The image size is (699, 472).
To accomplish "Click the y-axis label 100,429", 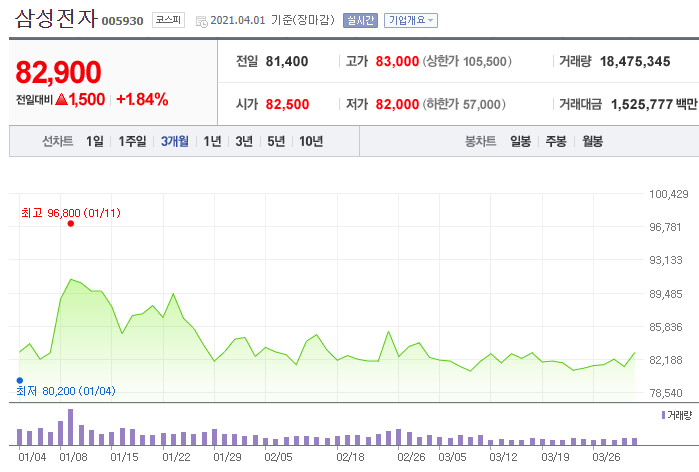I will coord(669,194).
